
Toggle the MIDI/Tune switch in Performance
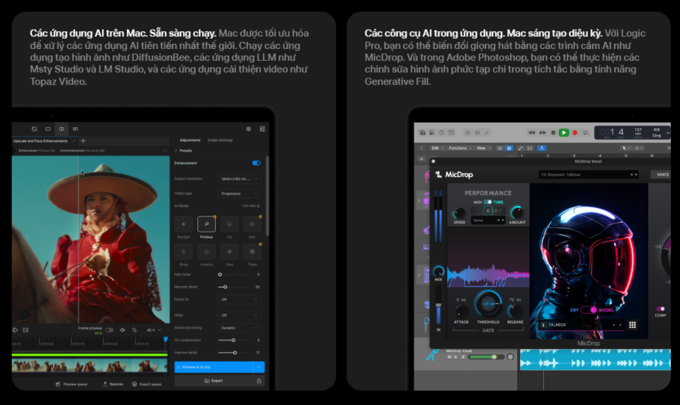(x=488, y=201)
